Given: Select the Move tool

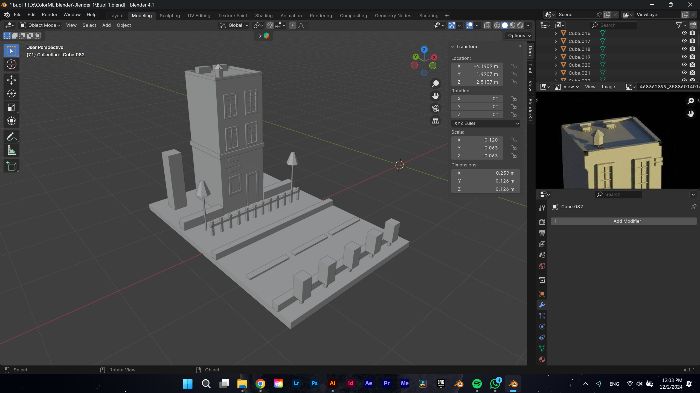Looking at the screenshot, I should click(x=12, y=80).
